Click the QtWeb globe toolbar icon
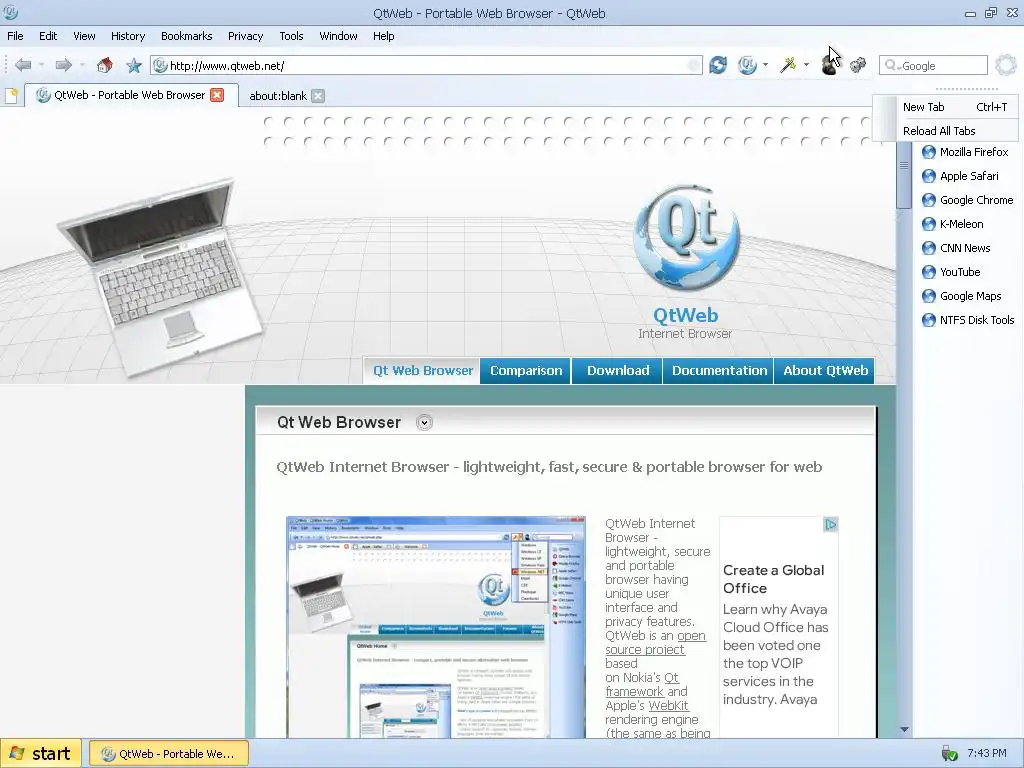 point(747,65)
